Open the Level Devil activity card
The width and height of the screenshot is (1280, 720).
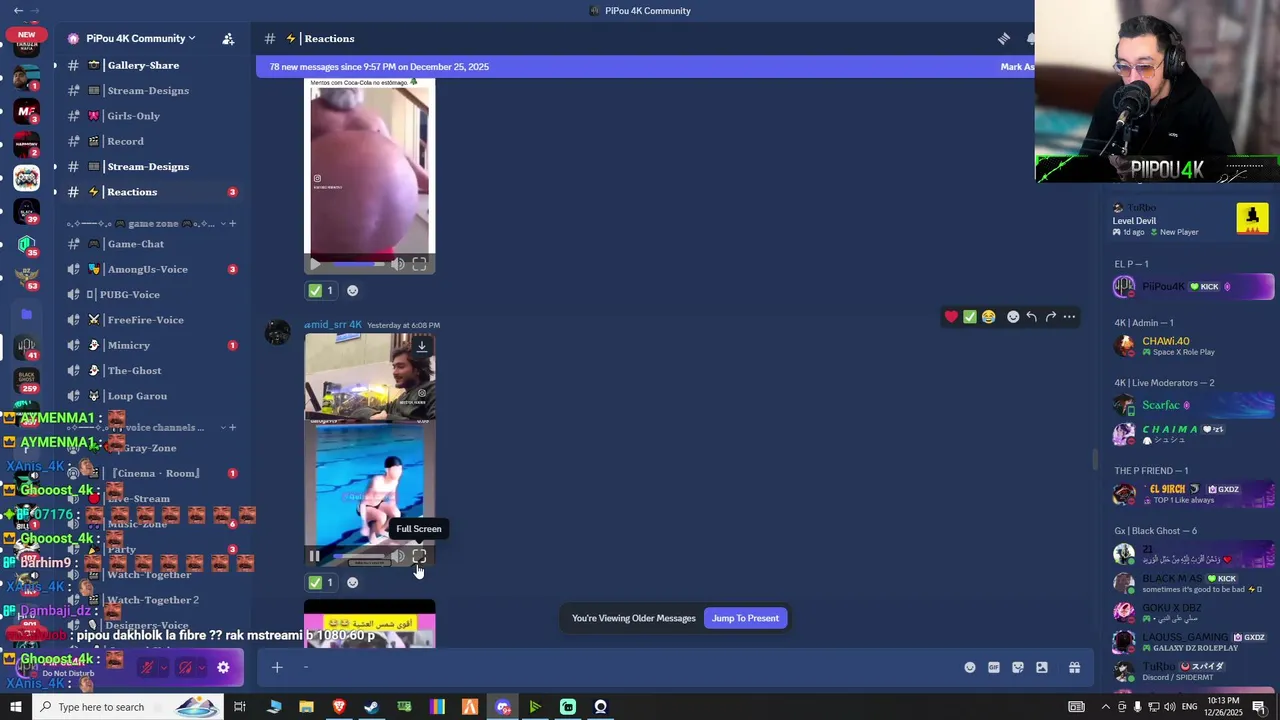tap(1190, 220)
